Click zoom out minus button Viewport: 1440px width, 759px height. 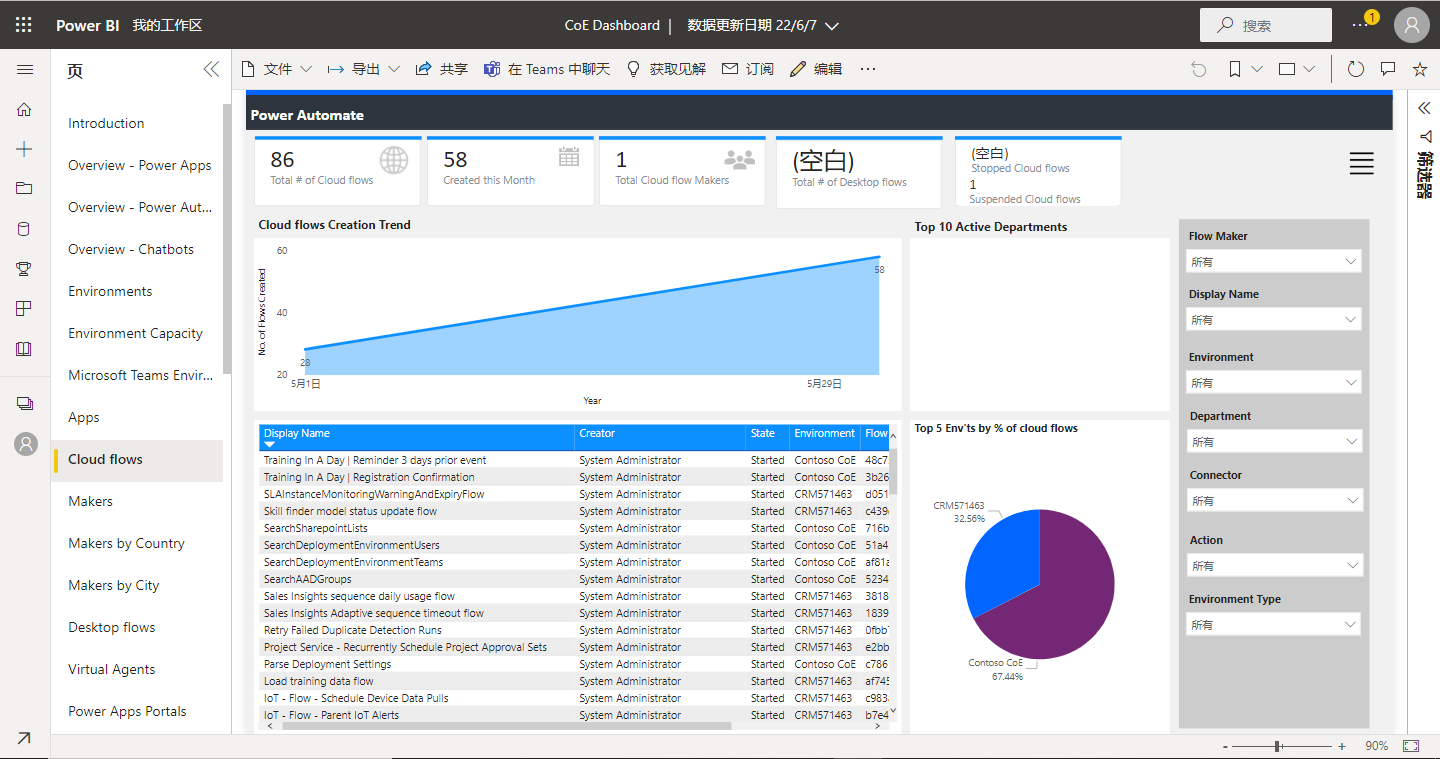tap(1225, 746)
